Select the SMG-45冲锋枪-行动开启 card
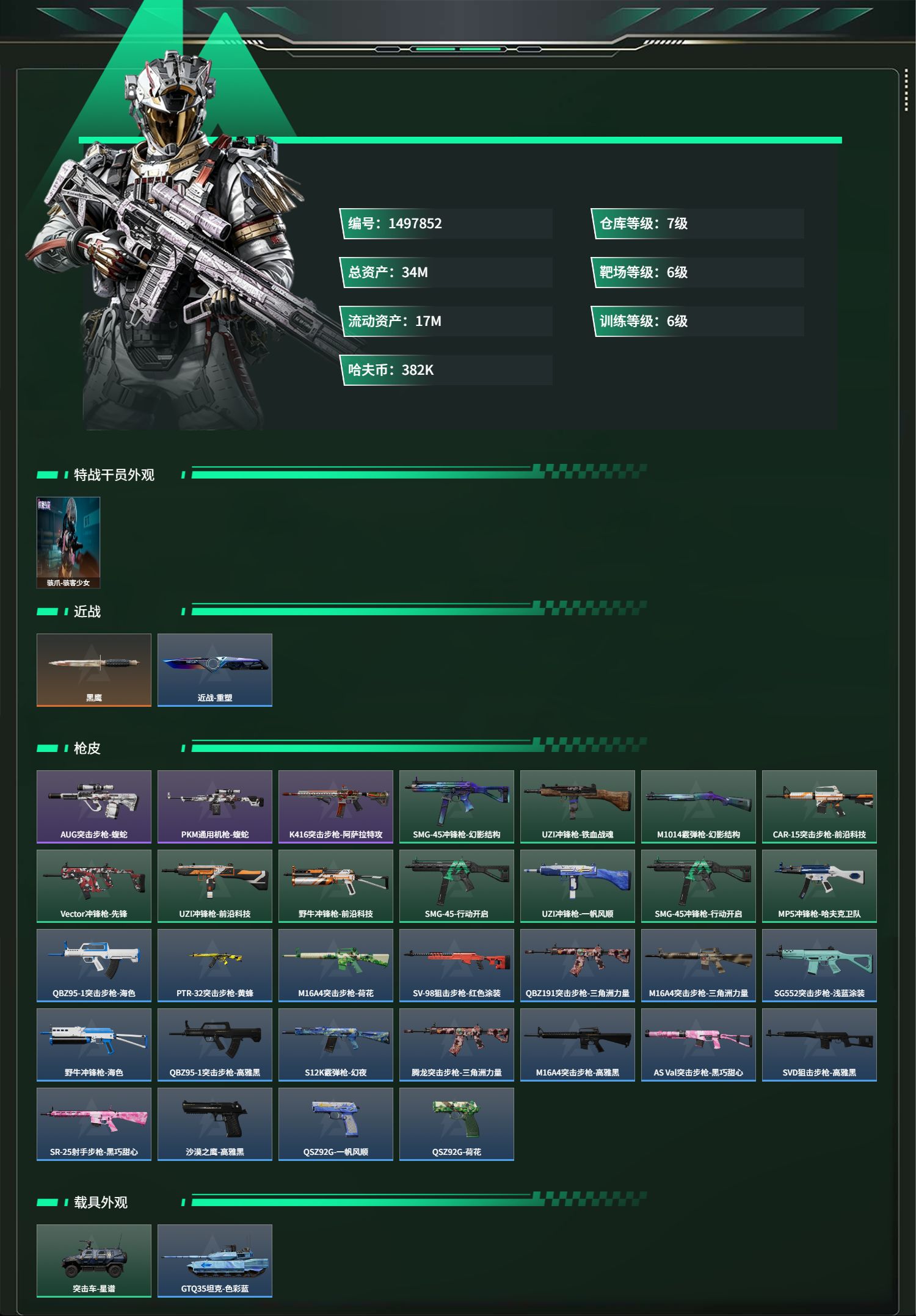Screen dimensions: 916x1316 699,886
